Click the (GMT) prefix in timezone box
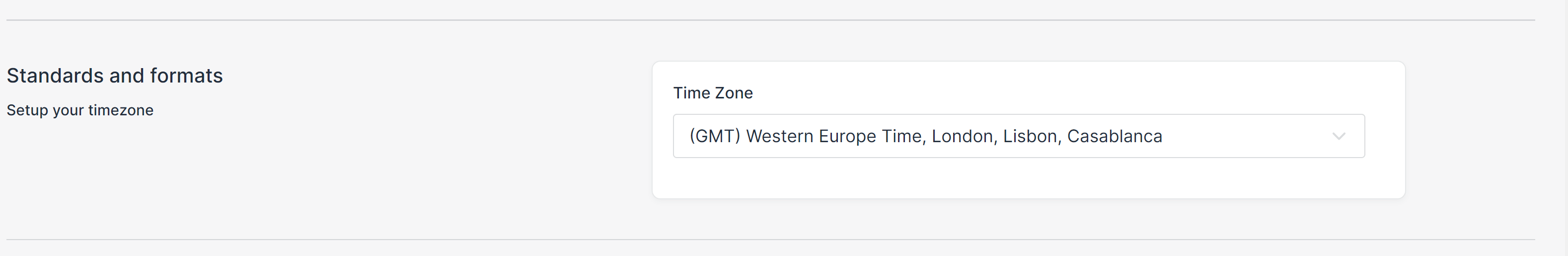Image resolution: width=1568 pixels, height=256 pixels. tap(715, 136)
